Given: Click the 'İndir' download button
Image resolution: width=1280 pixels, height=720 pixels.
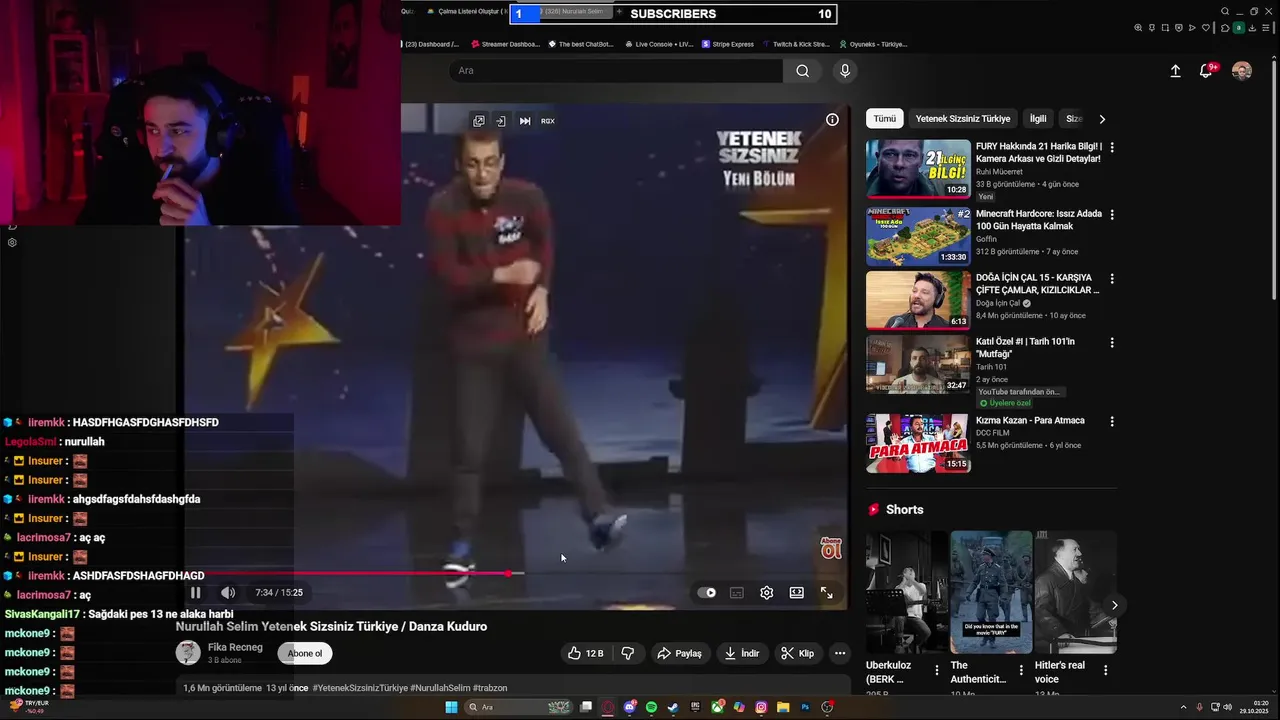Looking at the screenshot, I should coord(742,653).
